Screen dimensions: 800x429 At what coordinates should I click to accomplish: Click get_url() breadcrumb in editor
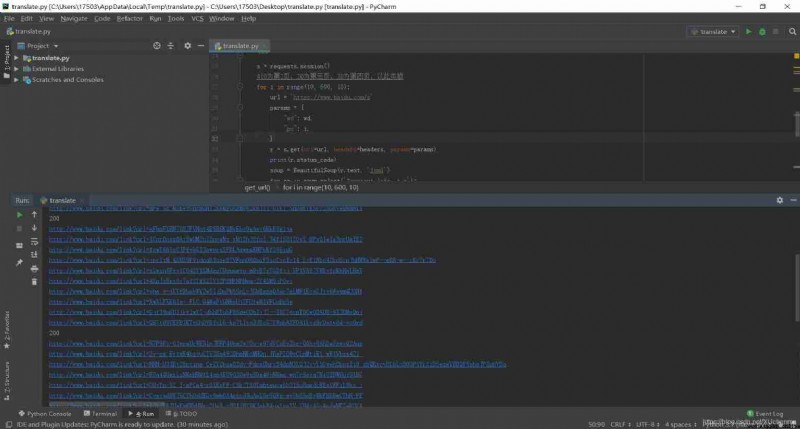coord(257,188)
